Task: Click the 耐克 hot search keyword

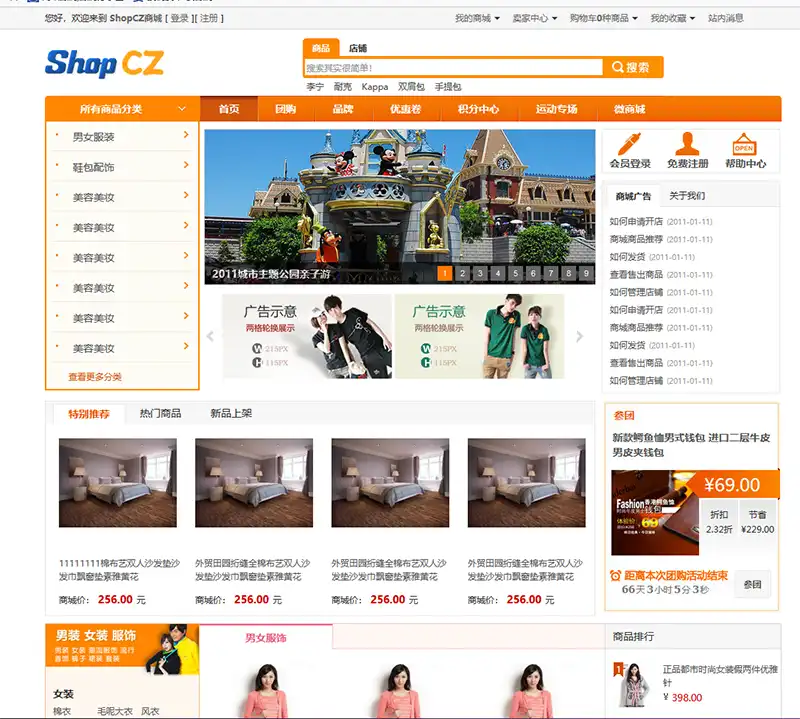Action: coord(343,87)
